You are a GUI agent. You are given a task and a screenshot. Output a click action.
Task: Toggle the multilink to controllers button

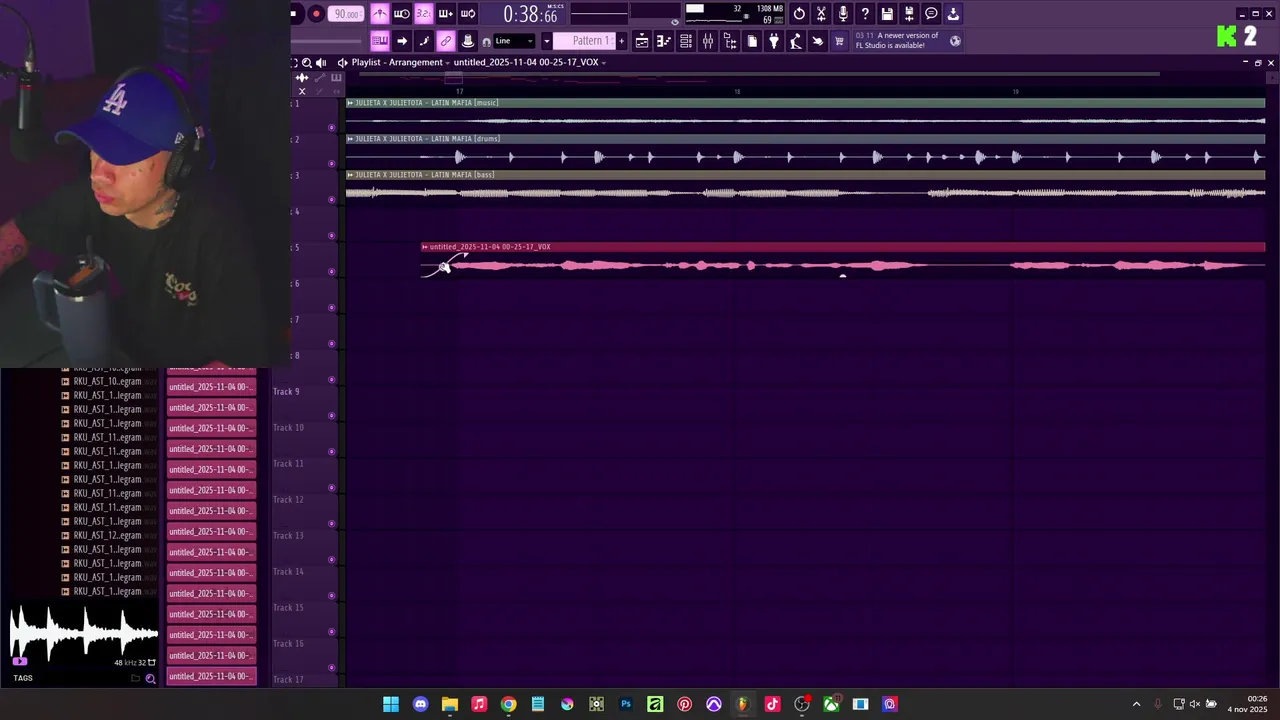[468, 41]
